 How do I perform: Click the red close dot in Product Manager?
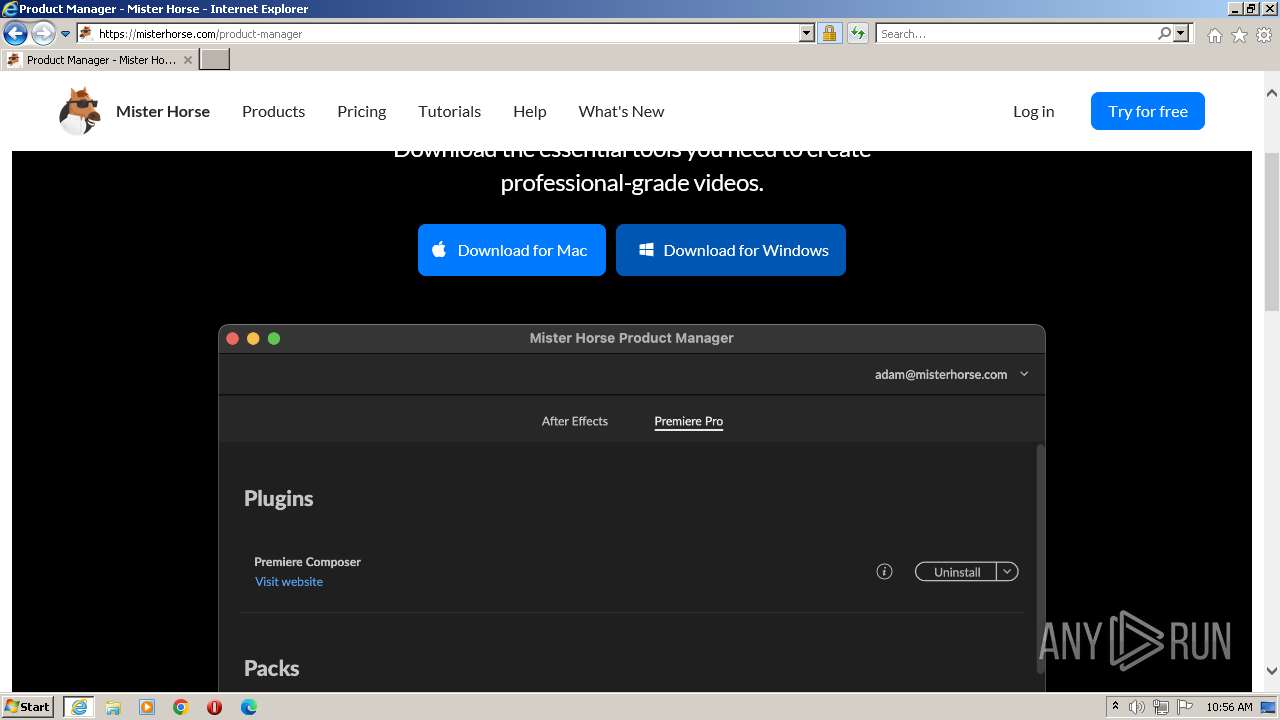pos(232,339)
